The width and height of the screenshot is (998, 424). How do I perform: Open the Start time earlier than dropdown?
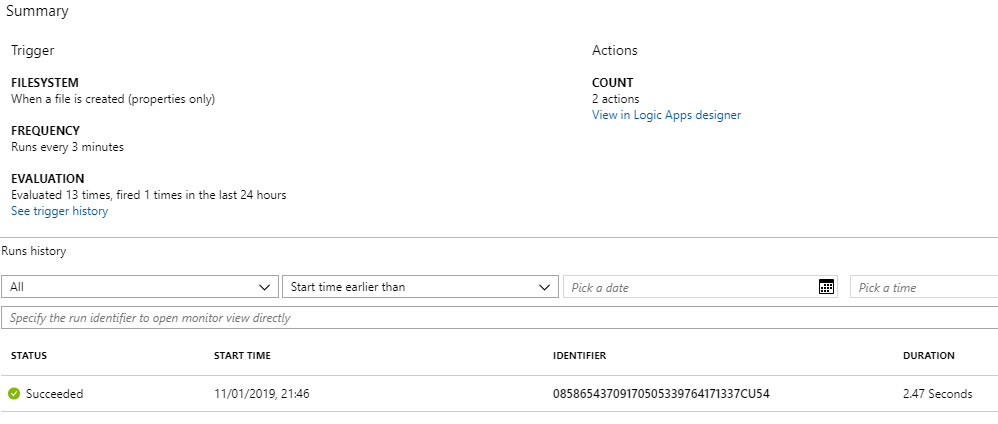(x=420, y=286)
